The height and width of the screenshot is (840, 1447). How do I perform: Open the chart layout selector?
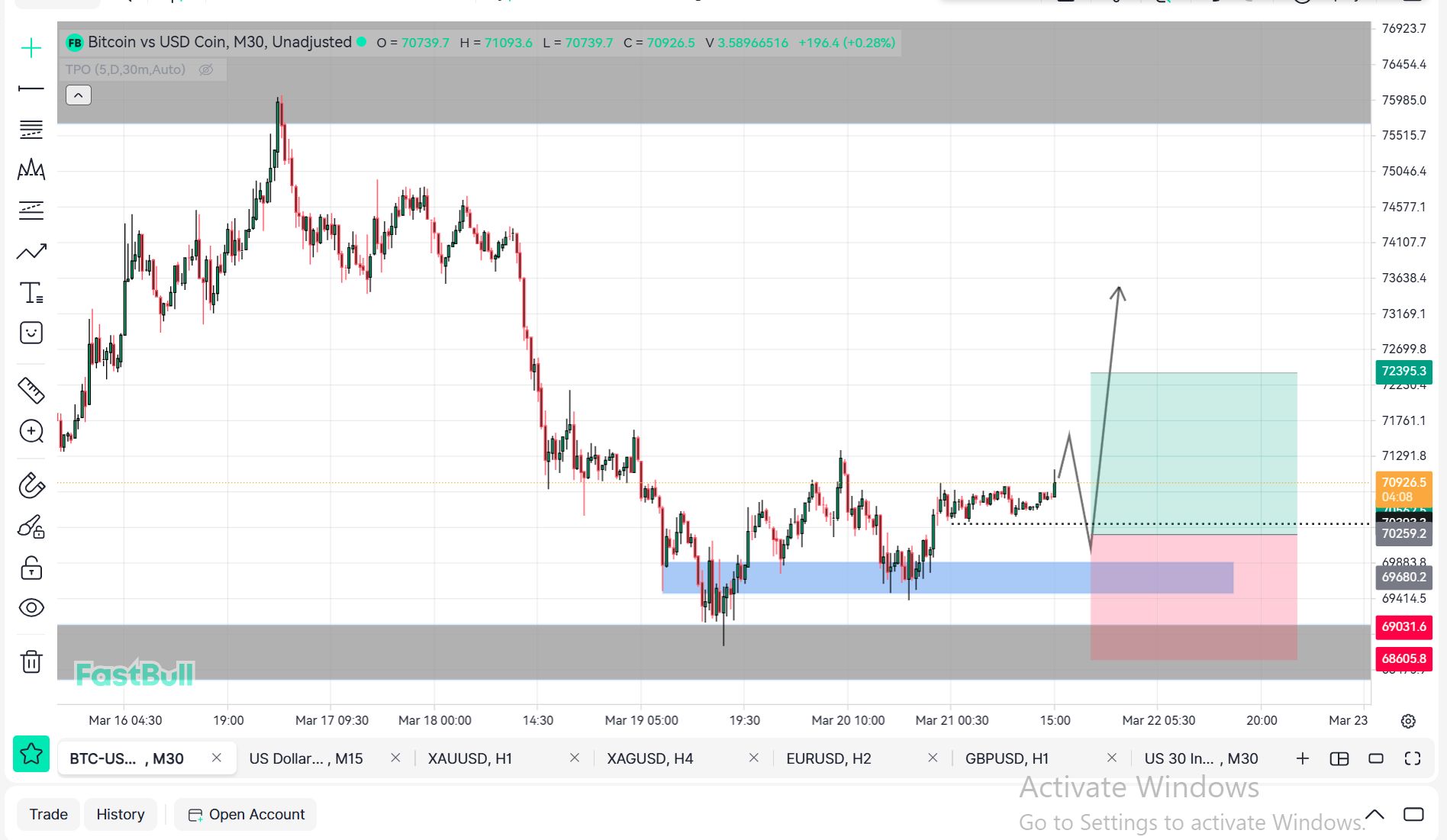1339,758
